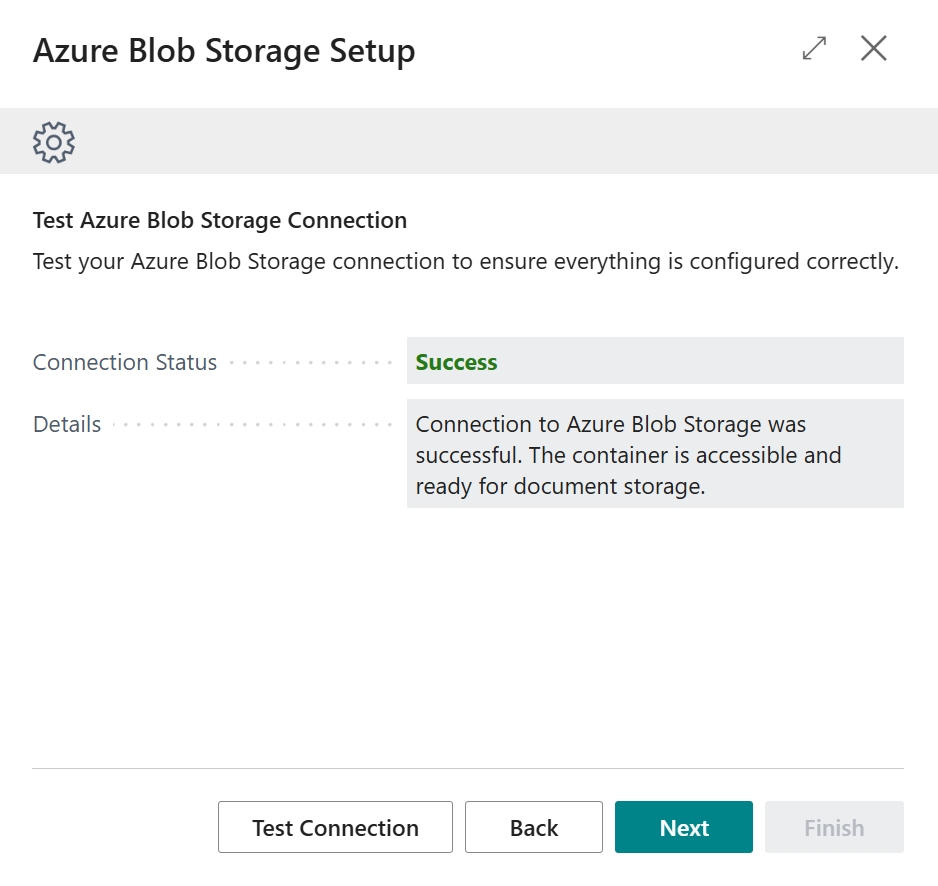Click the gear settings icon

pyautogui.click(x=54, y=142)
